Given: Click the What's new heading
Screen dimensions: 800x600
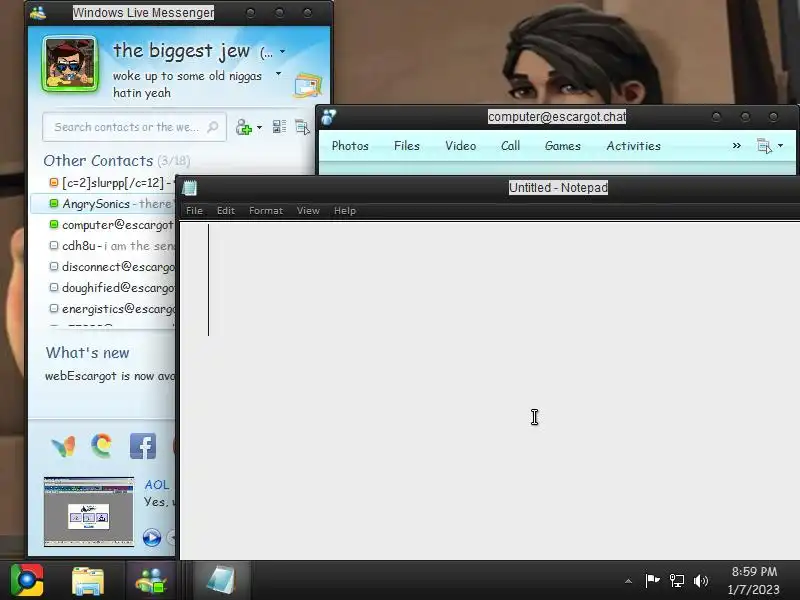Looking at the screenshot, I should [87, 353].
